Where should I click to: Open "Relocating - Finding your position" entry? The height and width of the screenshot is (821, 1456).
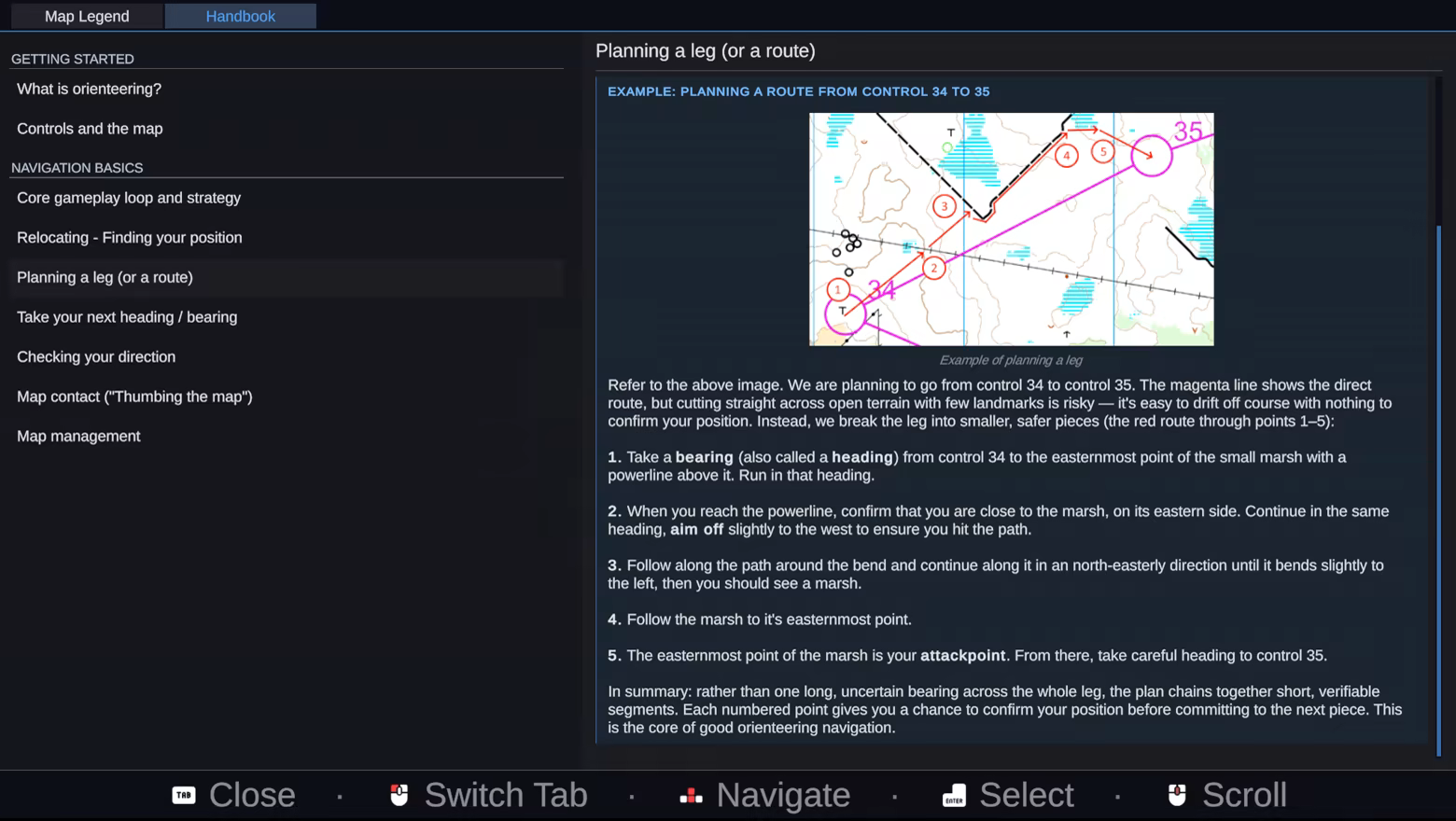(130, 238)
